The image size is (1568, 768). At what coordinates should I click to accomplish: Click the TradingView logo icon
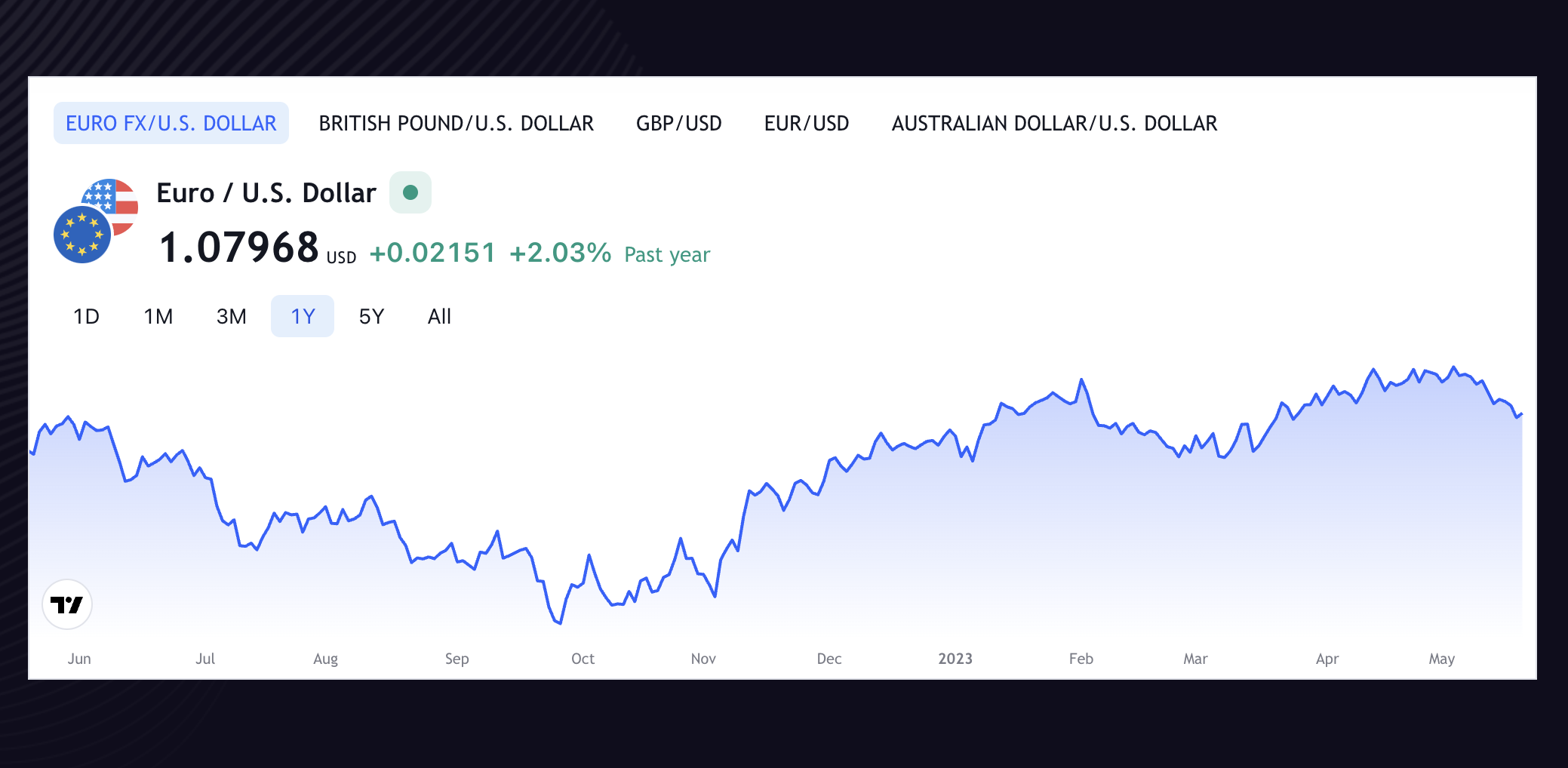[x=67, y=604]
